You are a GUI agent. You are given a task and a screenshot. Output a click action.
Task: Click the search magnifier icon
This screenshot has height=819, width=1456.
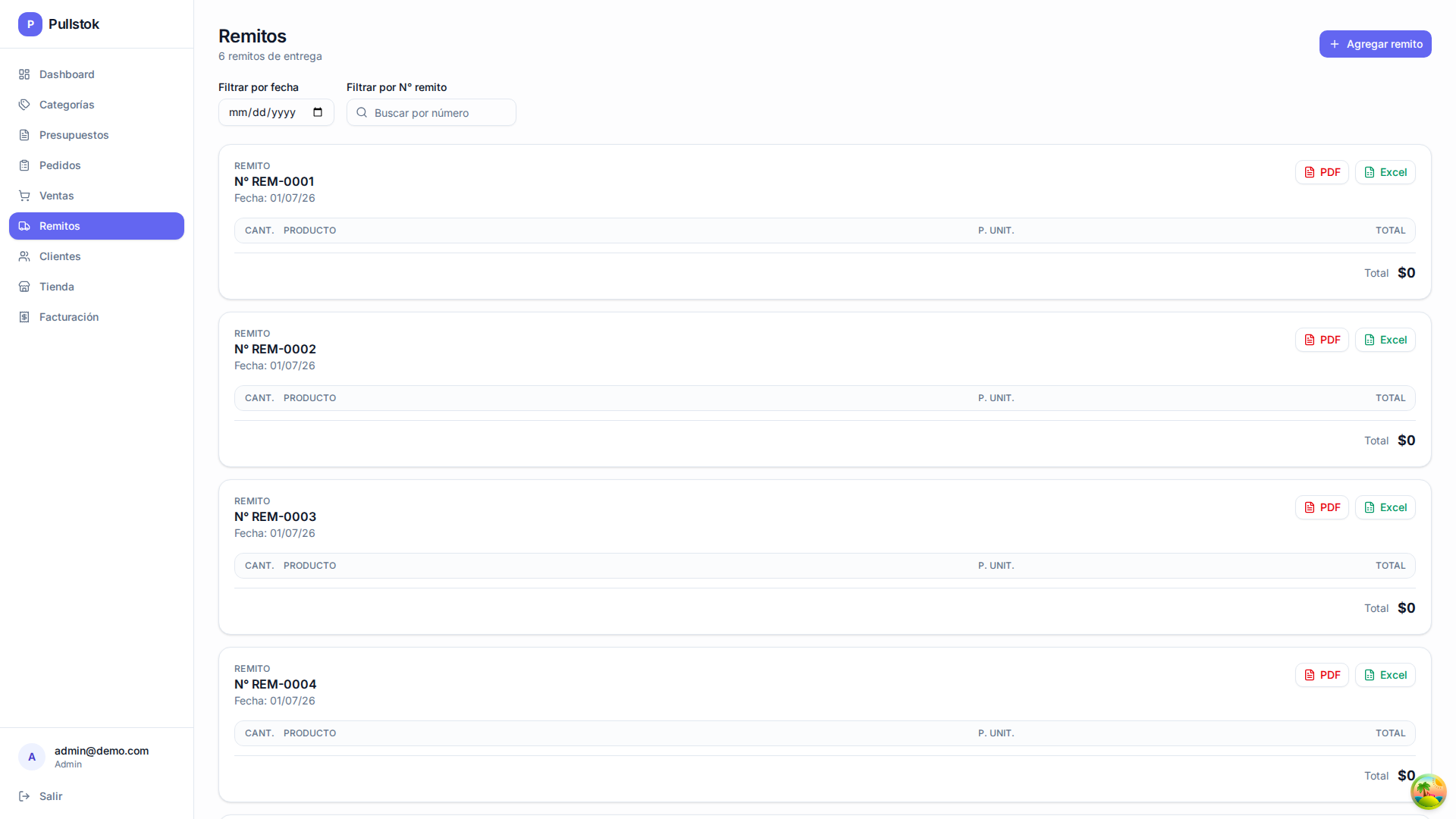pos(362,112)
